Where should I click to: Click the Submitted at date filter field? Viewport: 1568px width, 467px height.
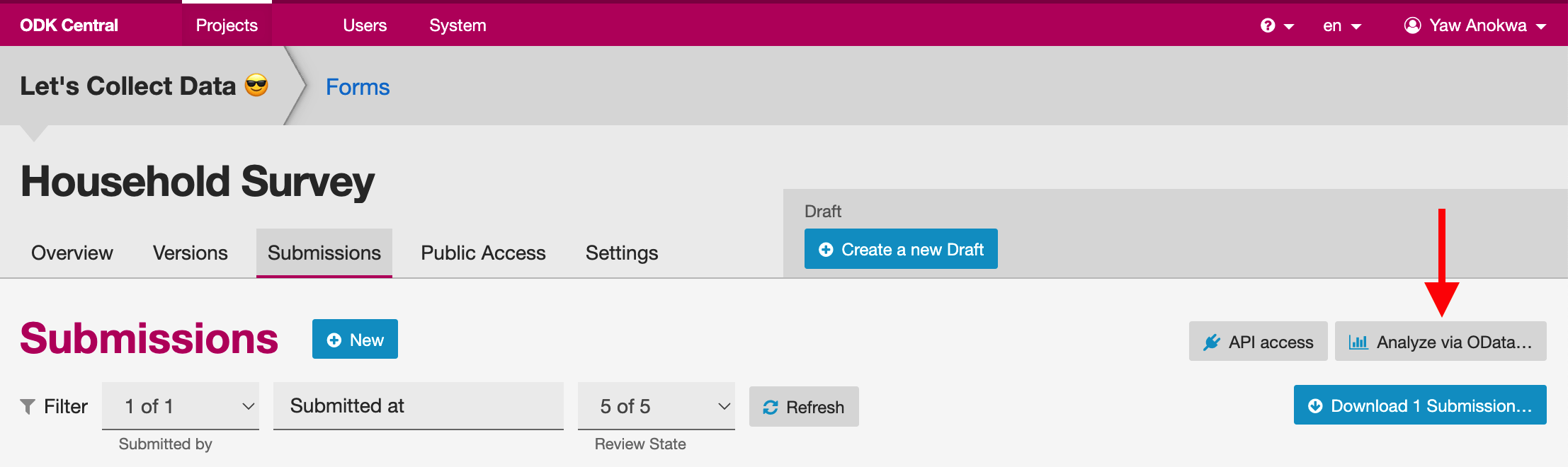pos(419,406)
